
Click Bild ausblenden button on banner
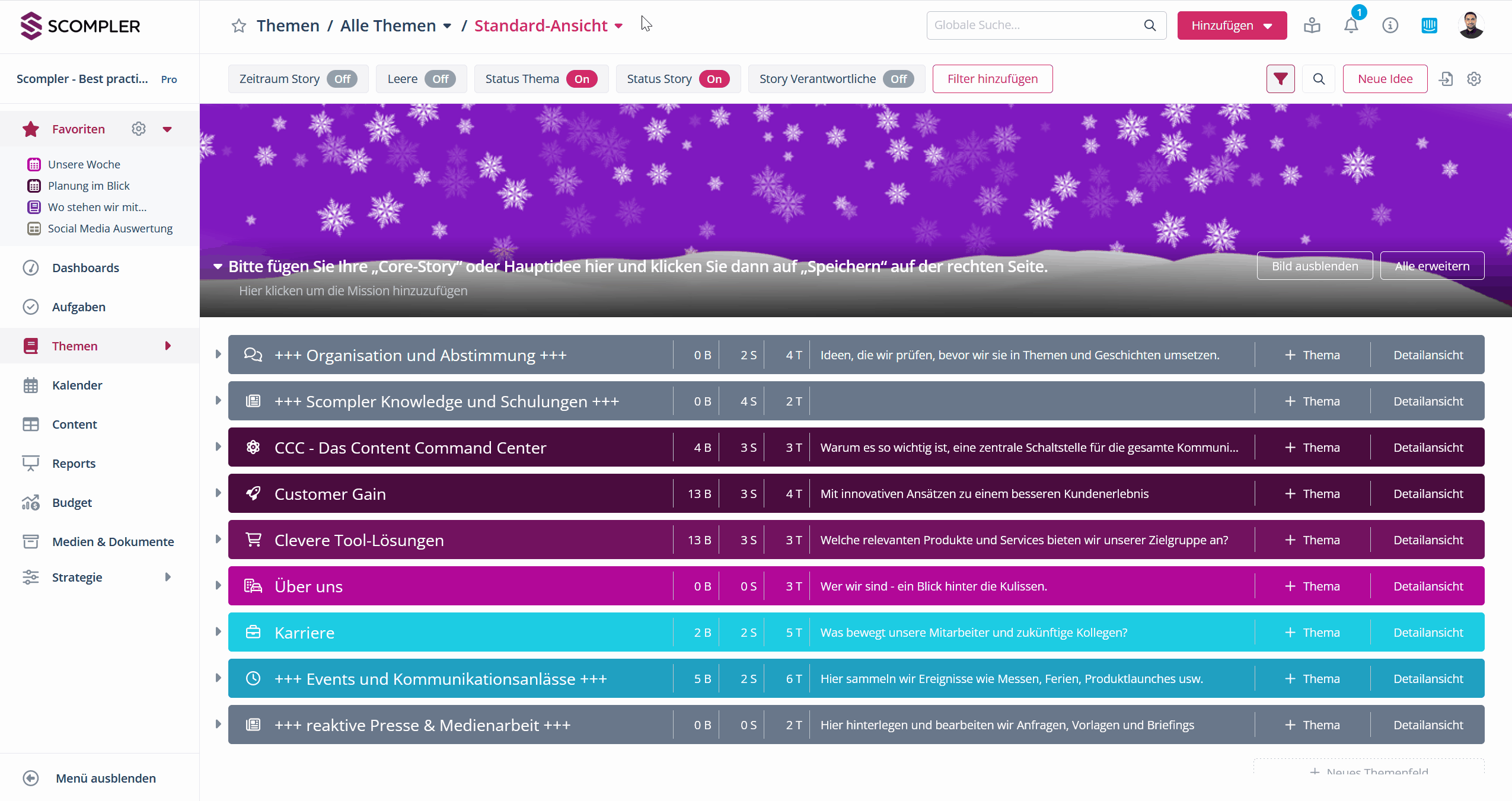click(x=1314, y=266)
